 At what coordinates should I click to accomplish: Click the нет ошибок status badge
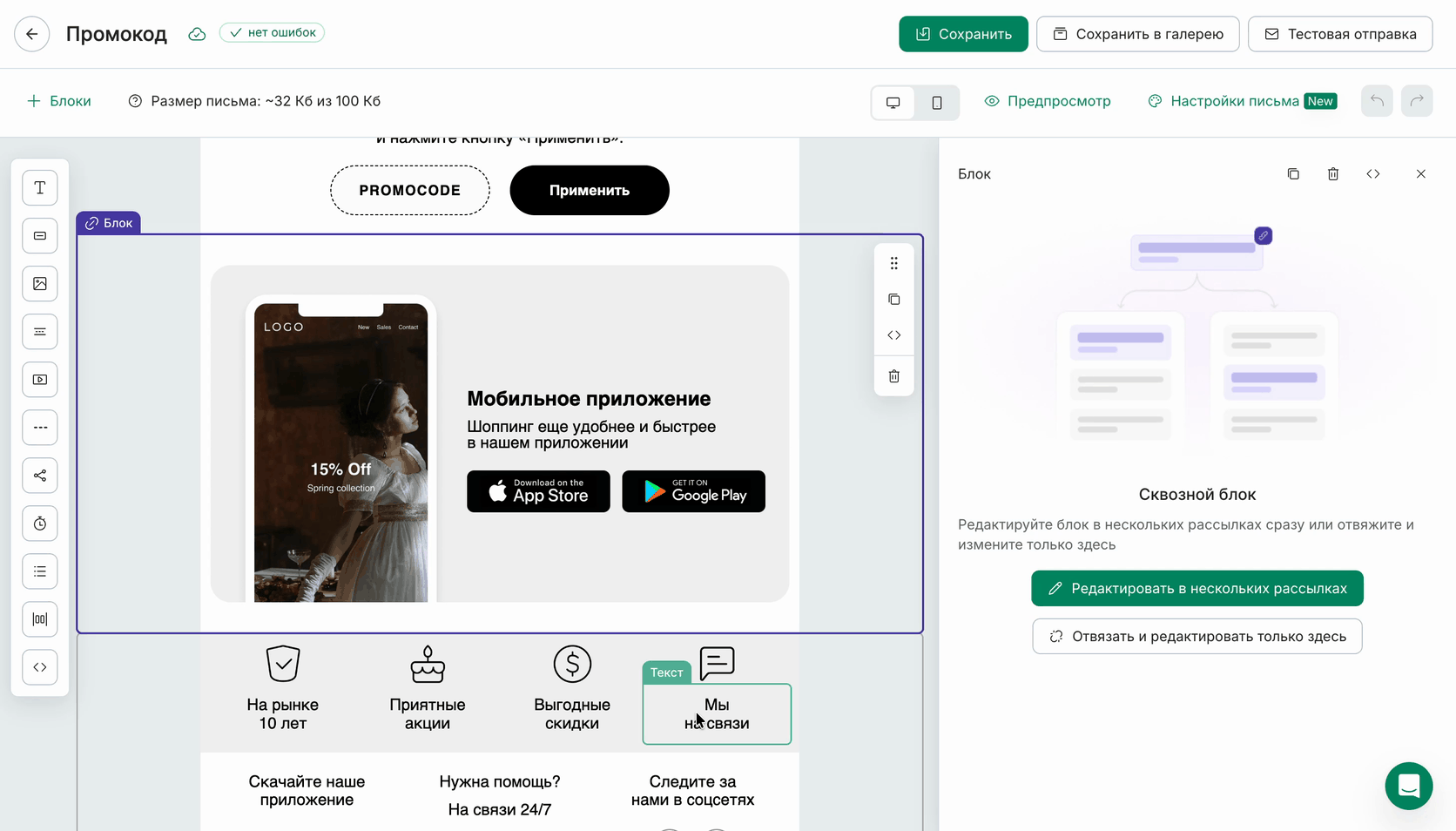click(272, 33)
